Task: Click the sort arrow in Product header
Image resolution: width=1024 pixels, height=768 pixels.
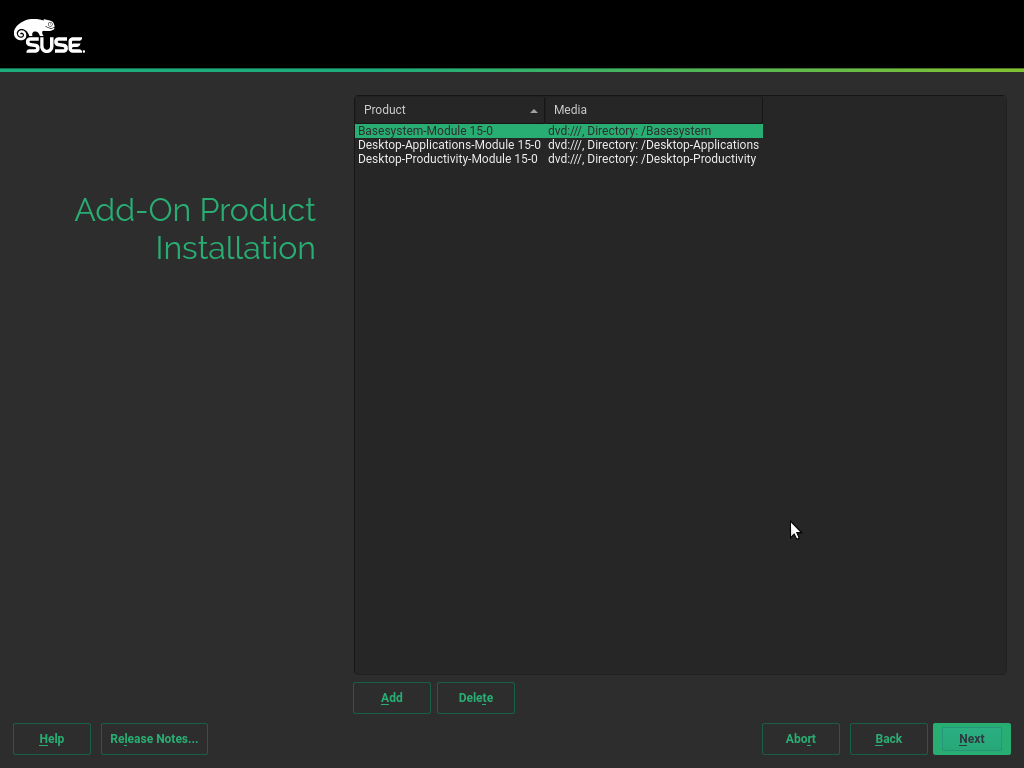Action: coord(534,110)
